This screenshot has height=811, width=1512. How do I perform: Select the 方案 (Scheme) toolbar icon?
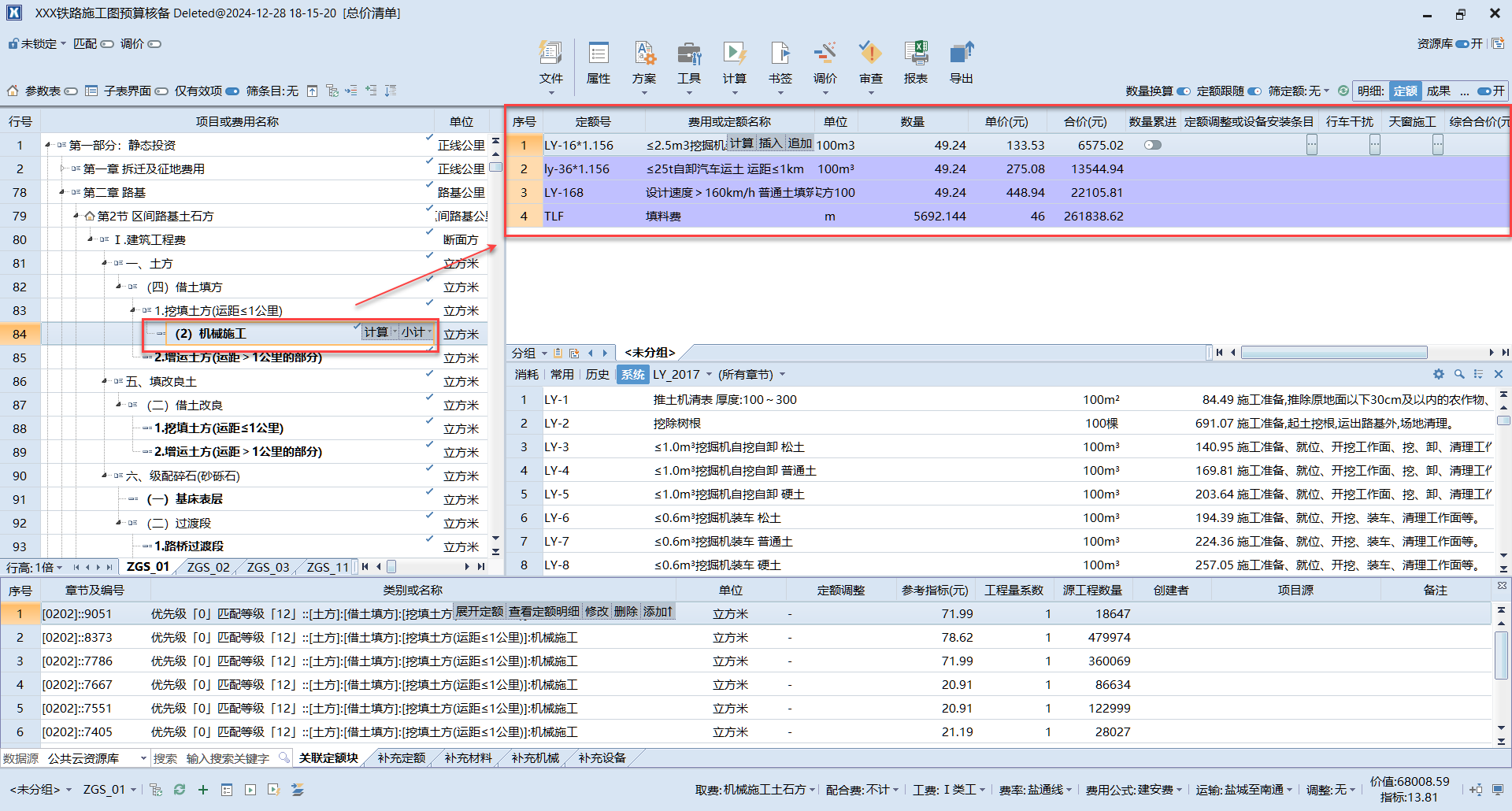tap(644, 63)
